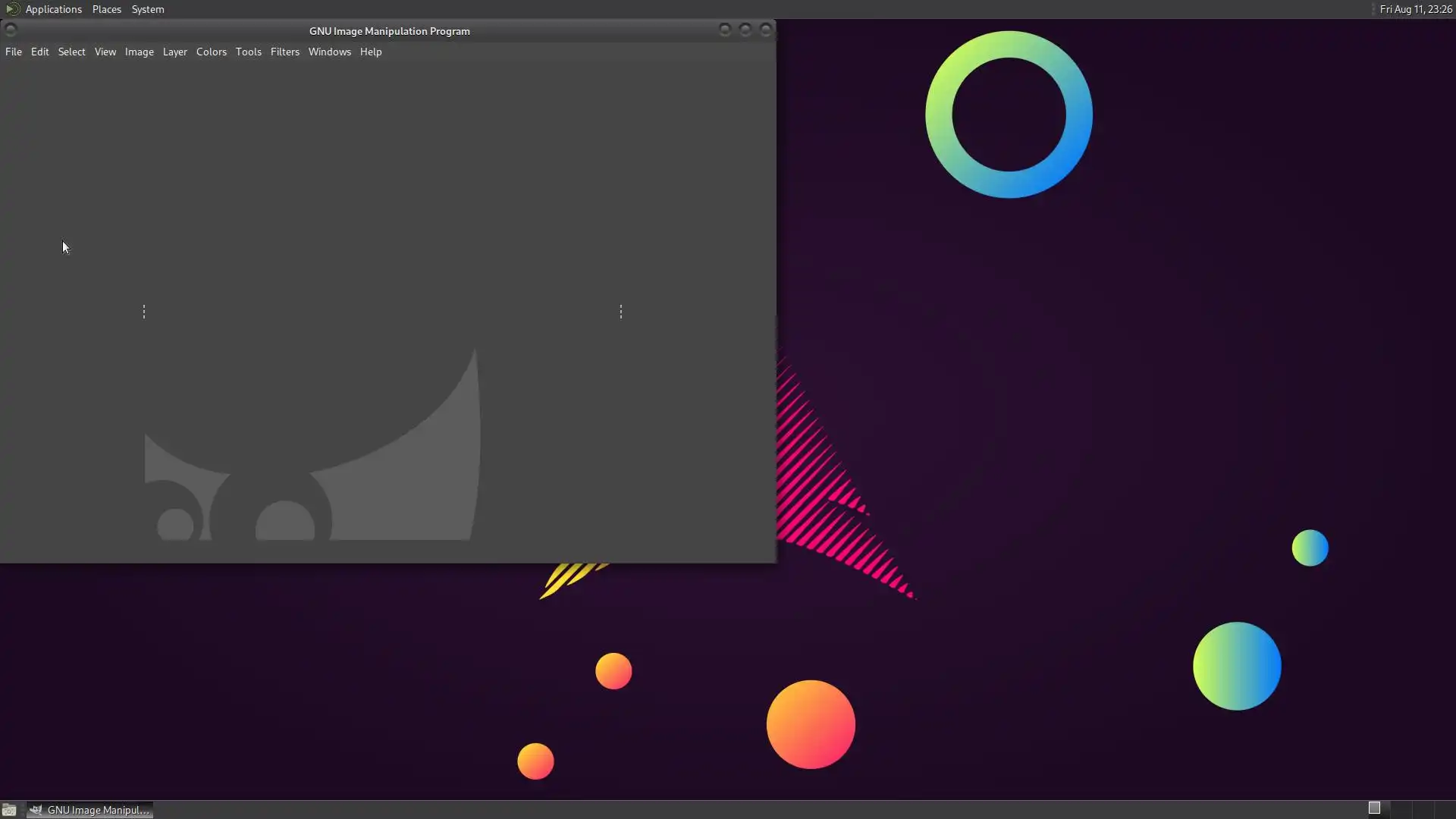Click the right dock panel drag handle
The image size is (1456, 819).
[621, 312]
